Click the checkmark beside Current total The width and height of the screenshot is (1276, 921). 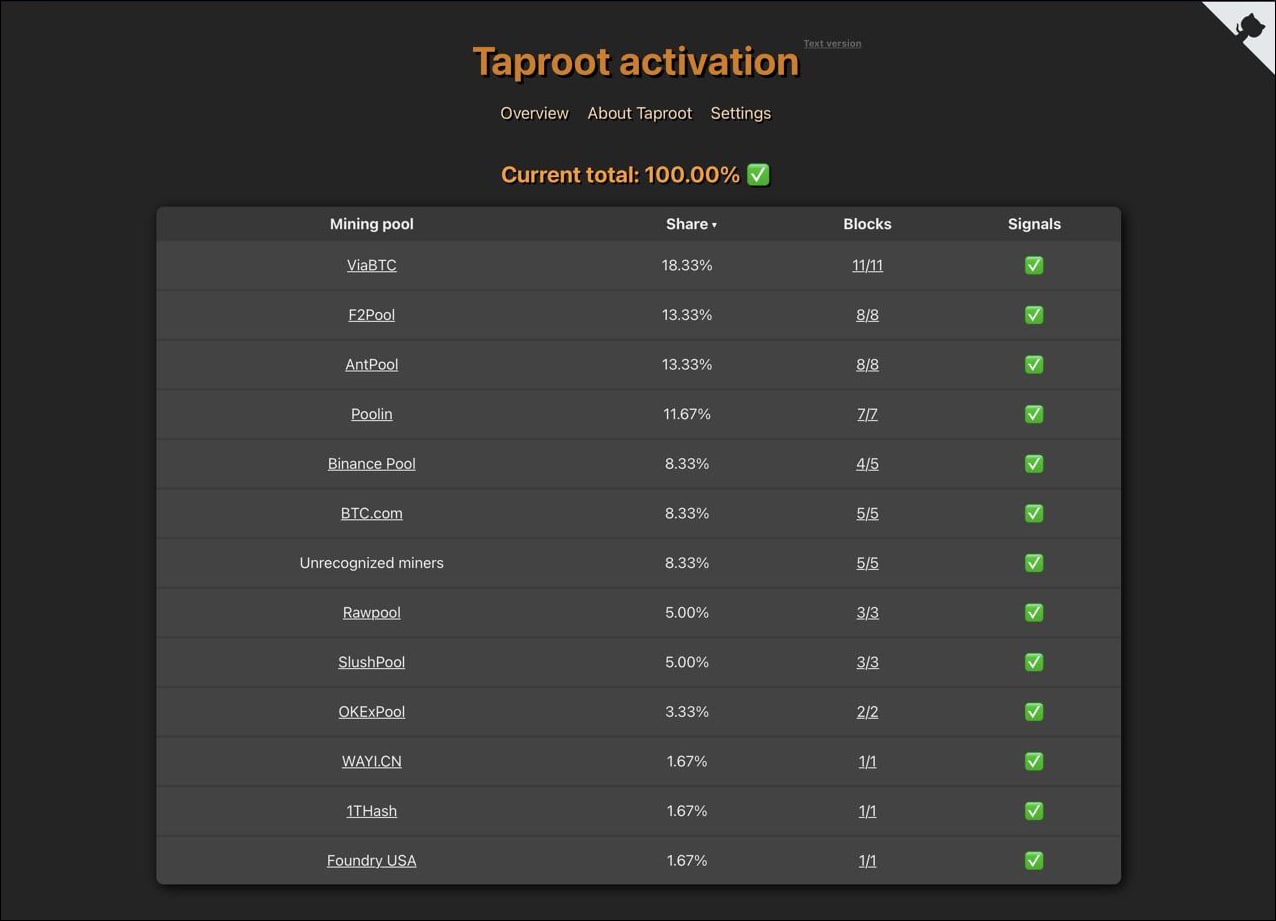759,175
